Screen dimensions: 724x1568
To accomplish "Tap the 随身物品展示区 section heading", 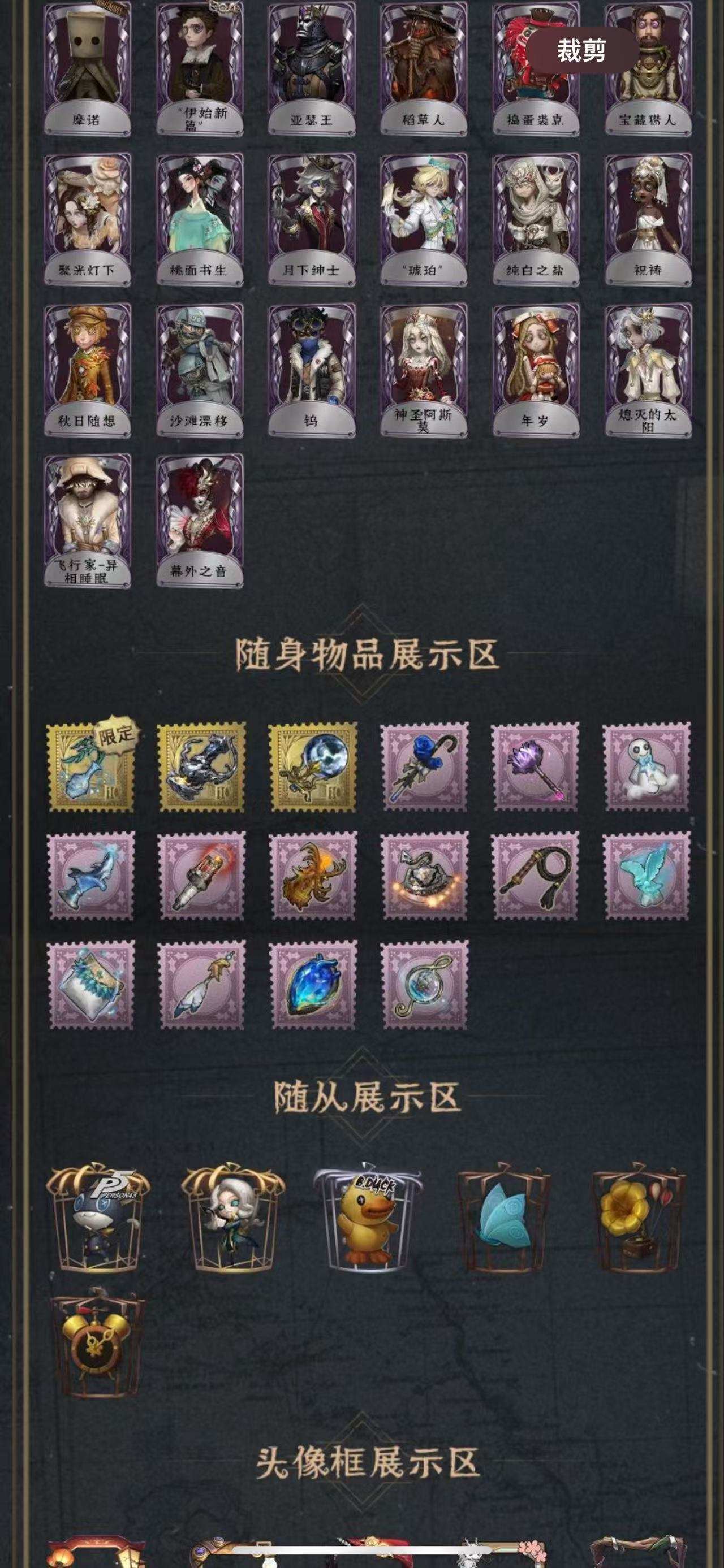I will (x=367, y=655).
